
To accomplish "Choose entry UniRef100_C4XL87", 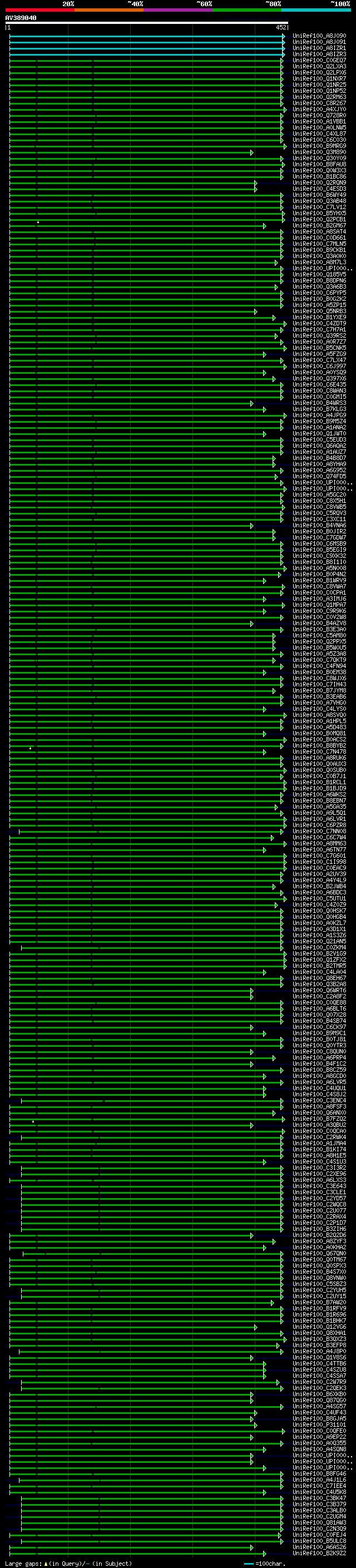I will [x=319, y=134].
